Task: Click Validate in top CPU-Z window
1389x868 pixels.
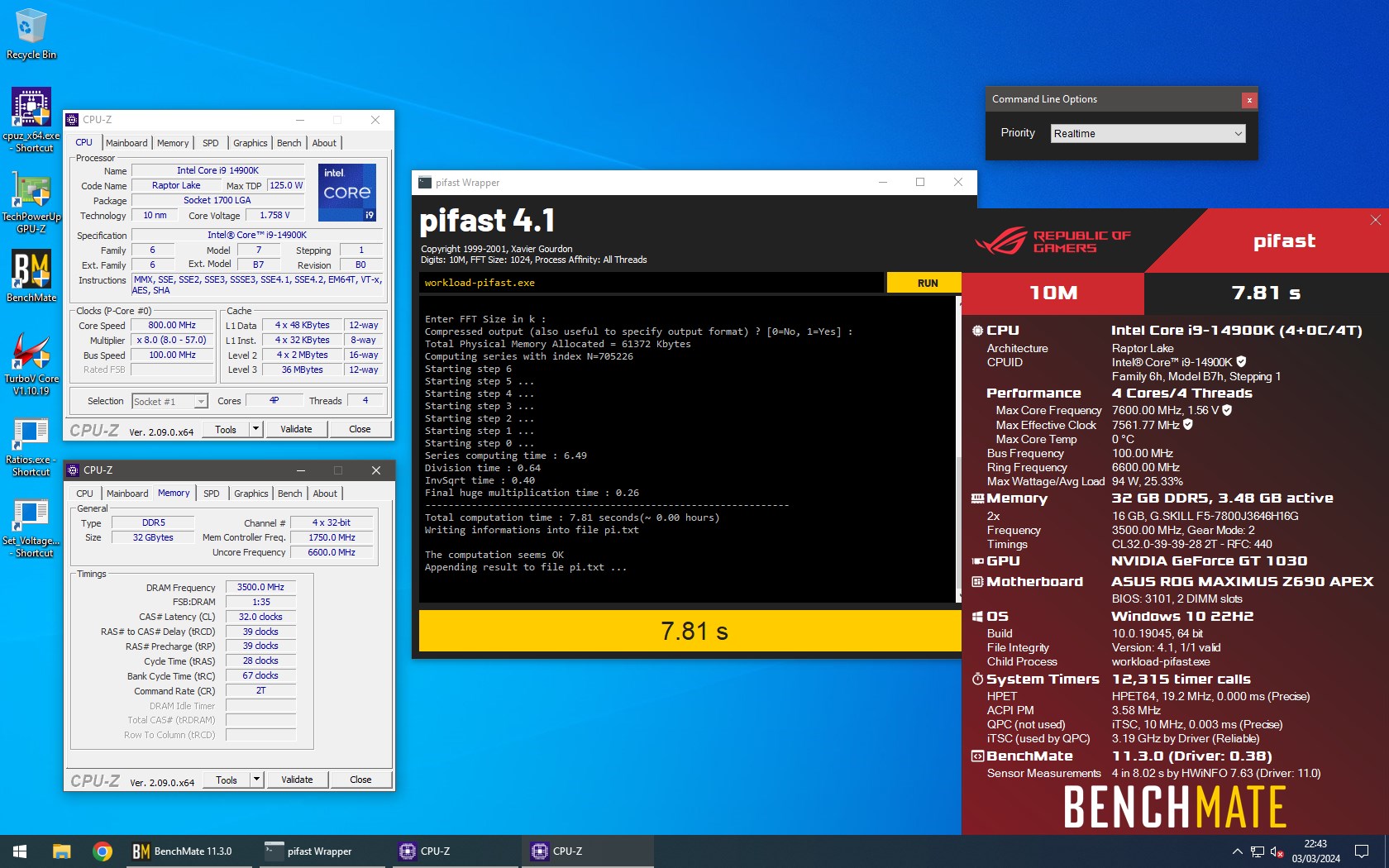Action: (297, 429)
